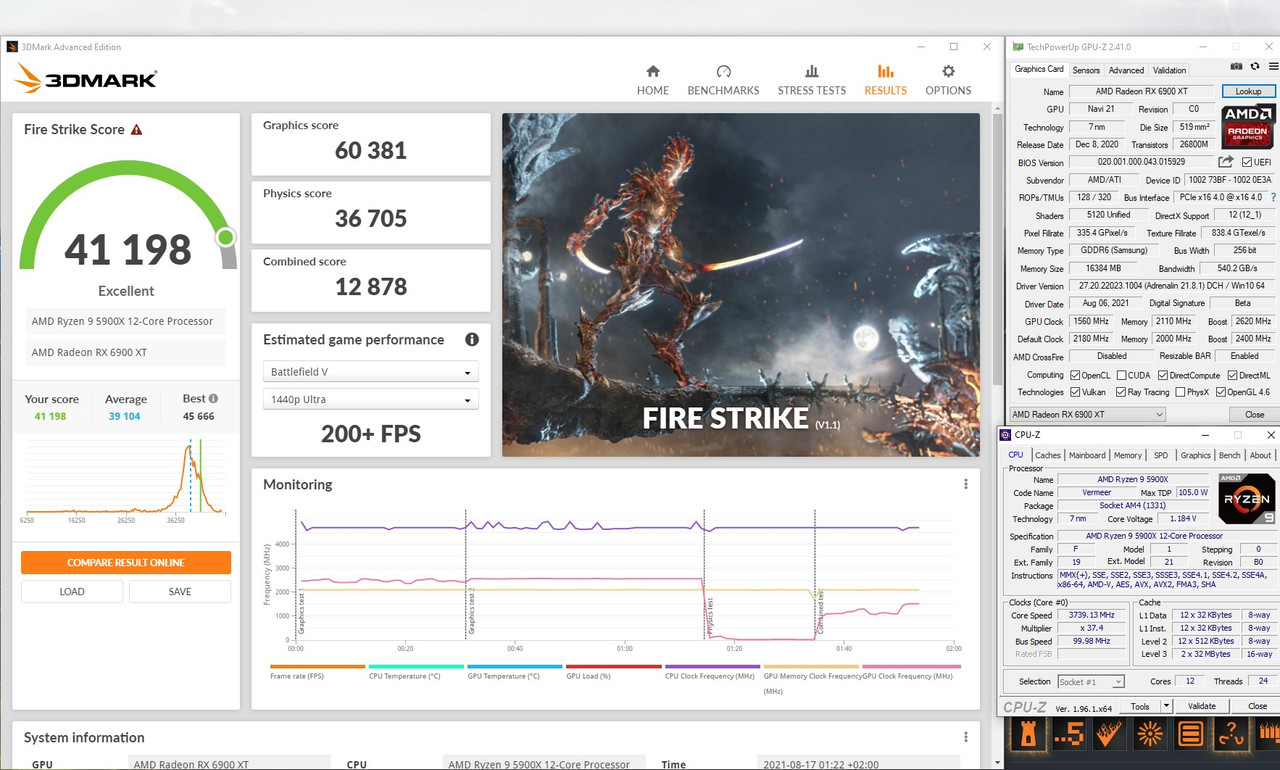Toggle the OpenGL 4.6 checkbox

click(x=1222, y=392)
